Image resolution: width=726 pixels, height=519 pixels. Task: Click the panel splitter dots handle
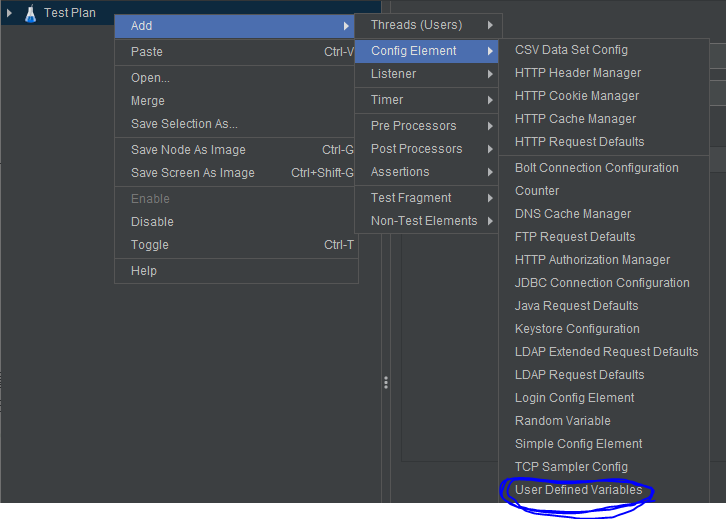pyautogui.click(x=386, y=382)
